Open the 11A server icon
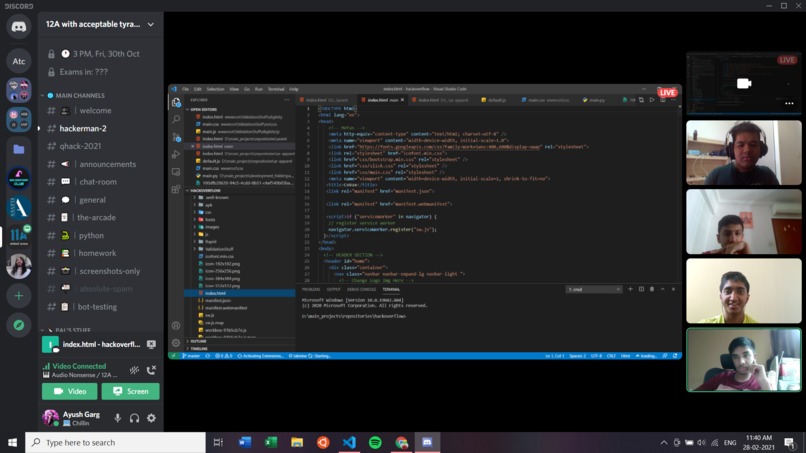Viewport: 806px width, 453px height. click(19, 237)
